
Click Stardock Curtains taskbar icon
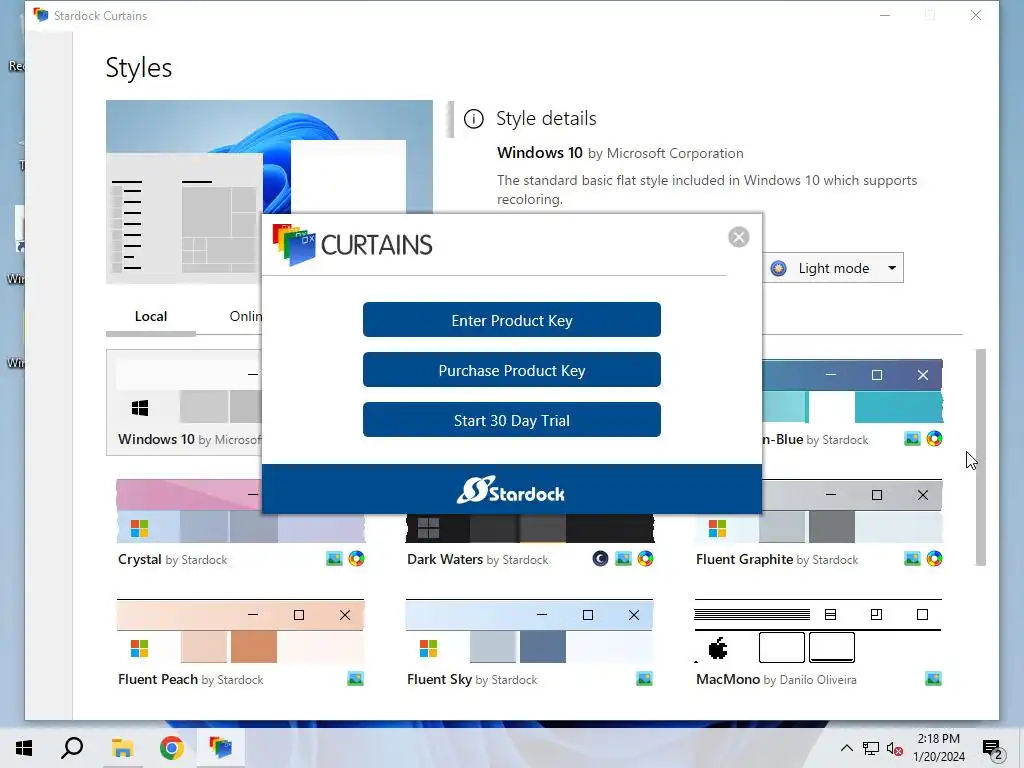220,748
